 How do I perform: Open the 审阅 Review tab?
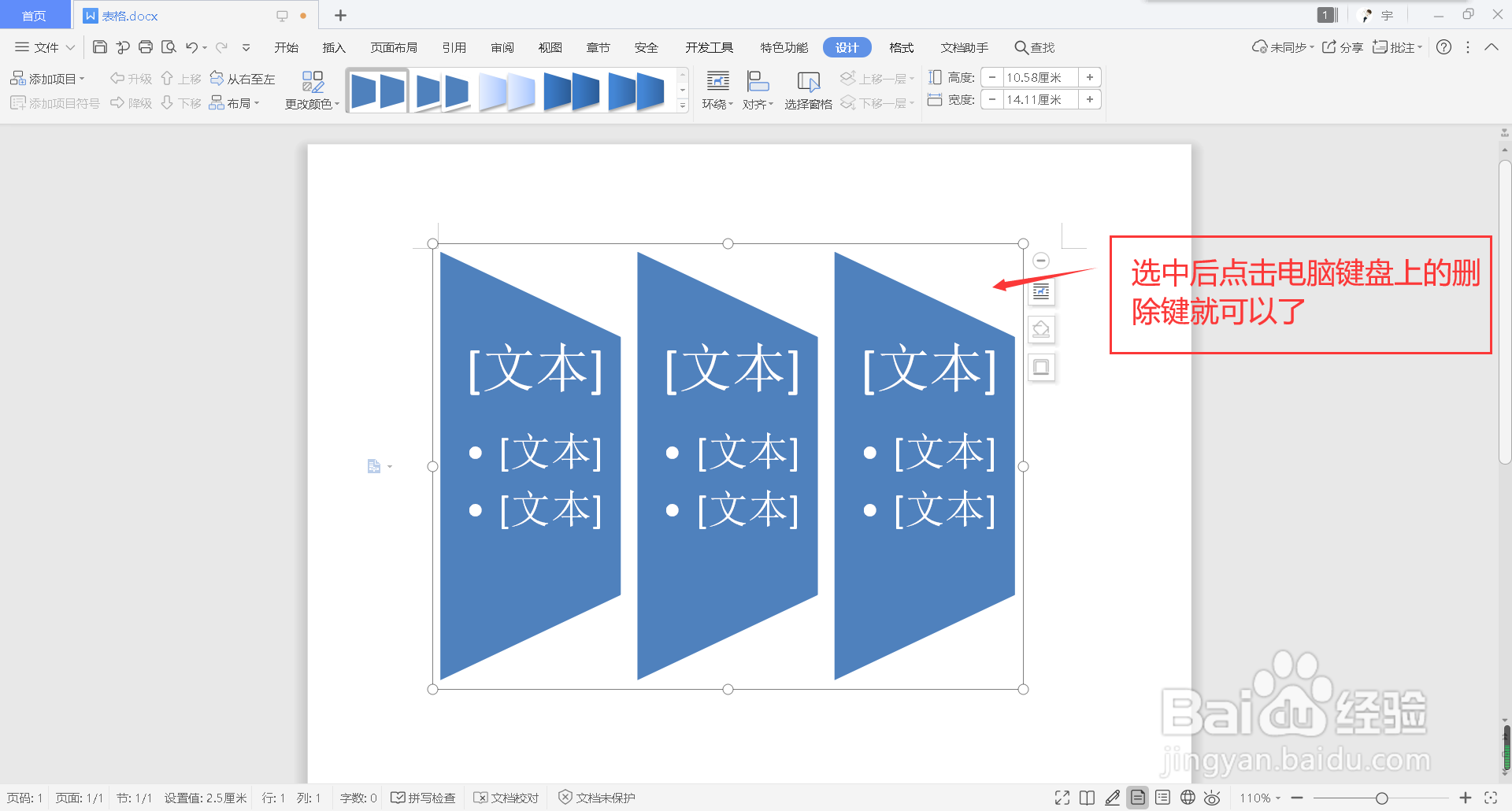[x=502, y=47]
